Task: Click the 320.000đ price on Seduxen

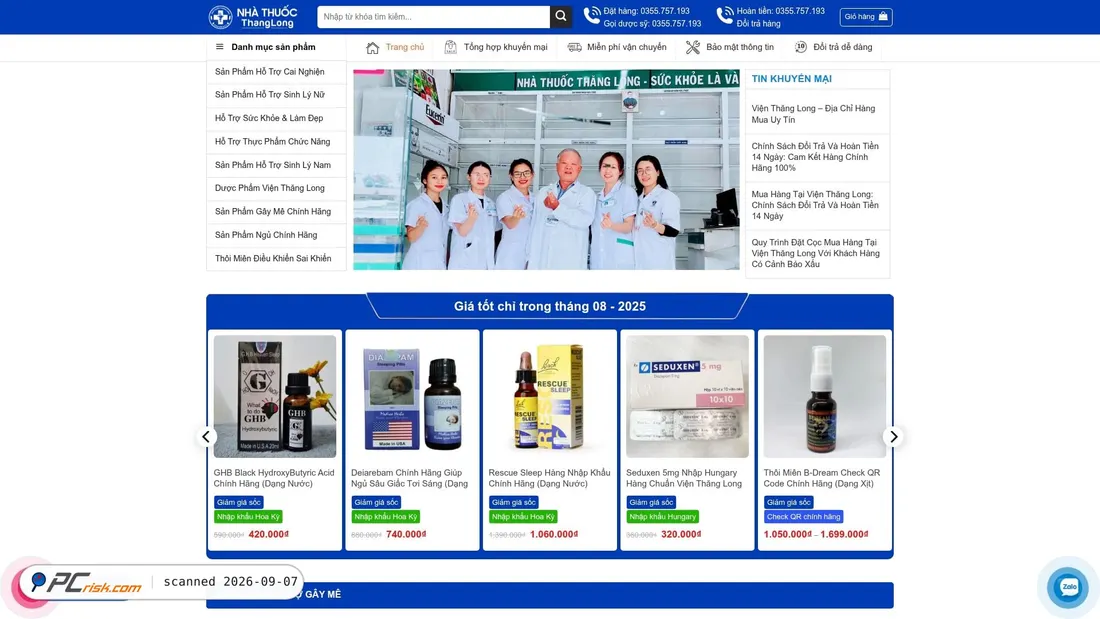Action: coord(681,534)
